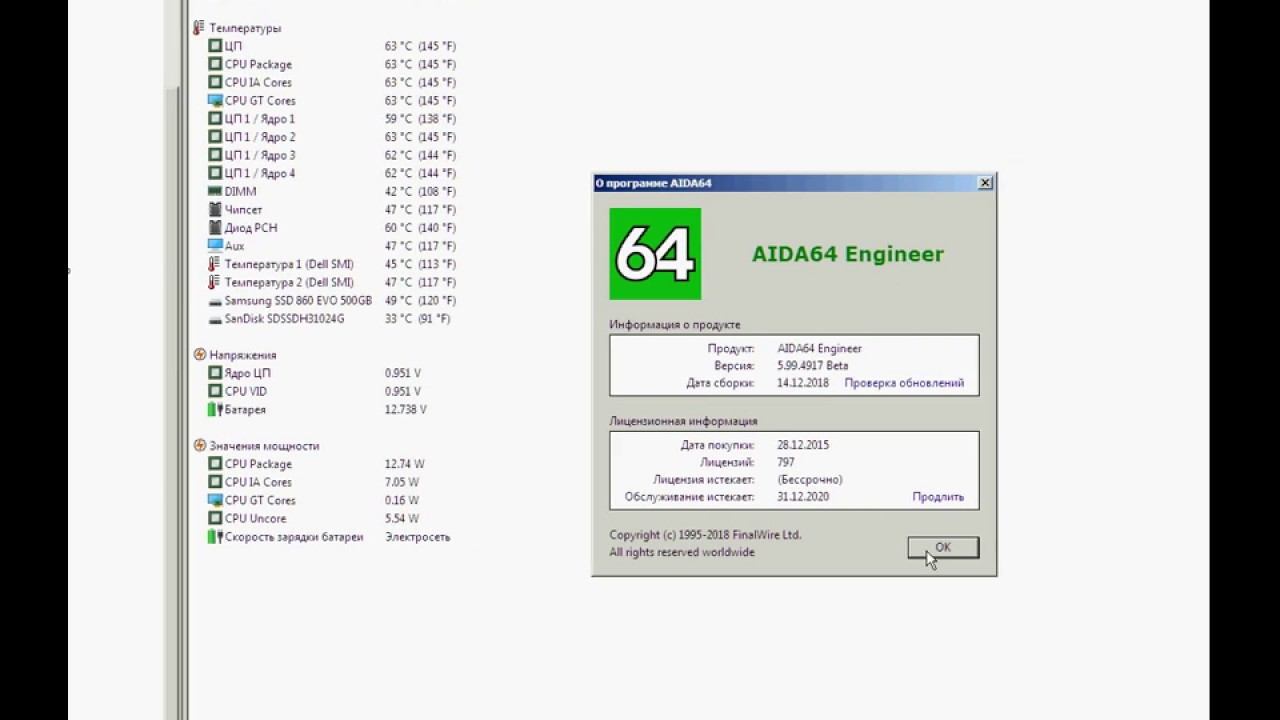The image size is (1280, 720).
Task: Select the 45 °C (113 °F) Dell SMI reading
Action: pos(420,265)
